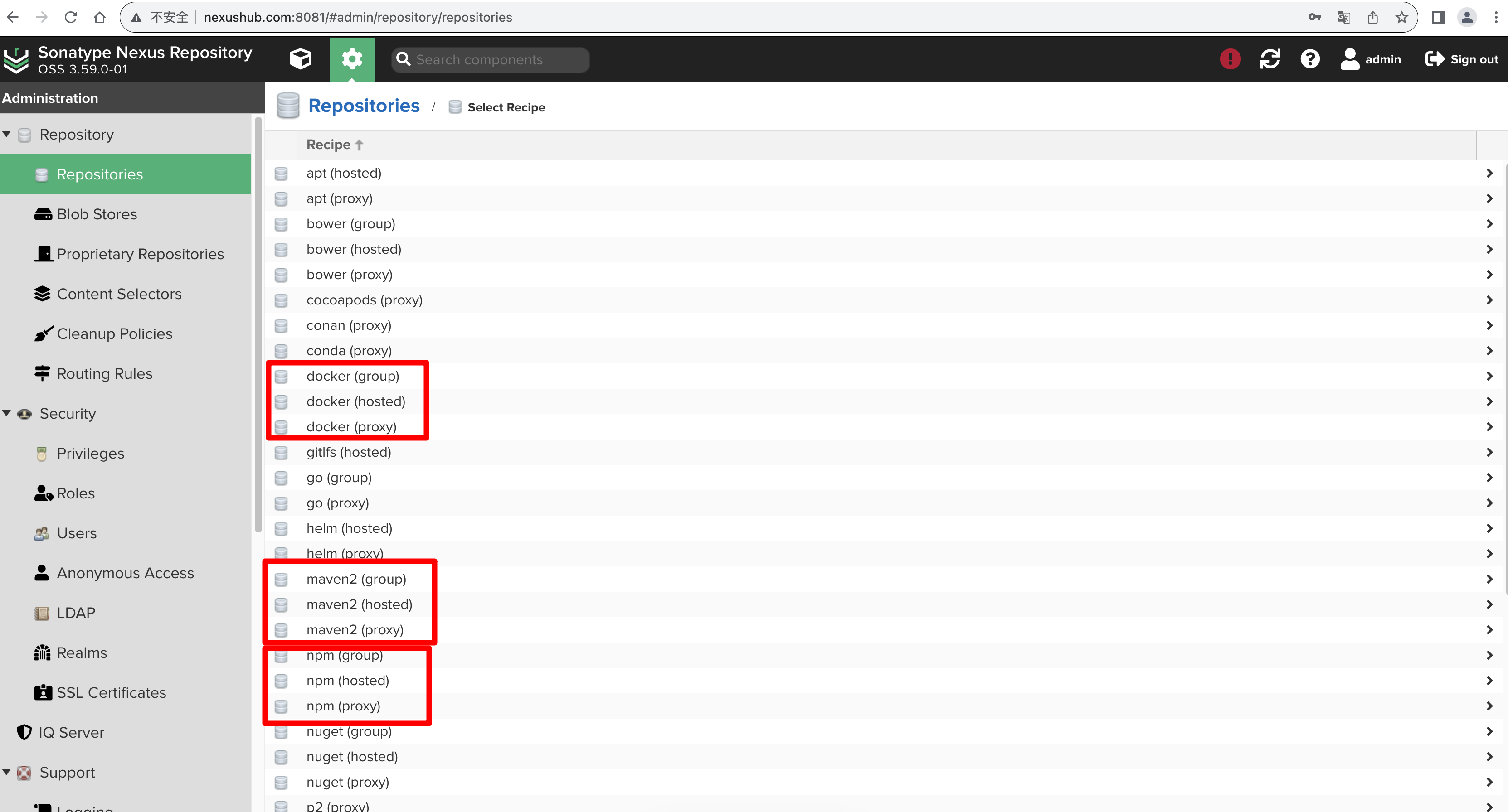Collapse the Repository tree section
This screenshot has width=1508, height=812.
pyautogui.click(x=7, y=134)
